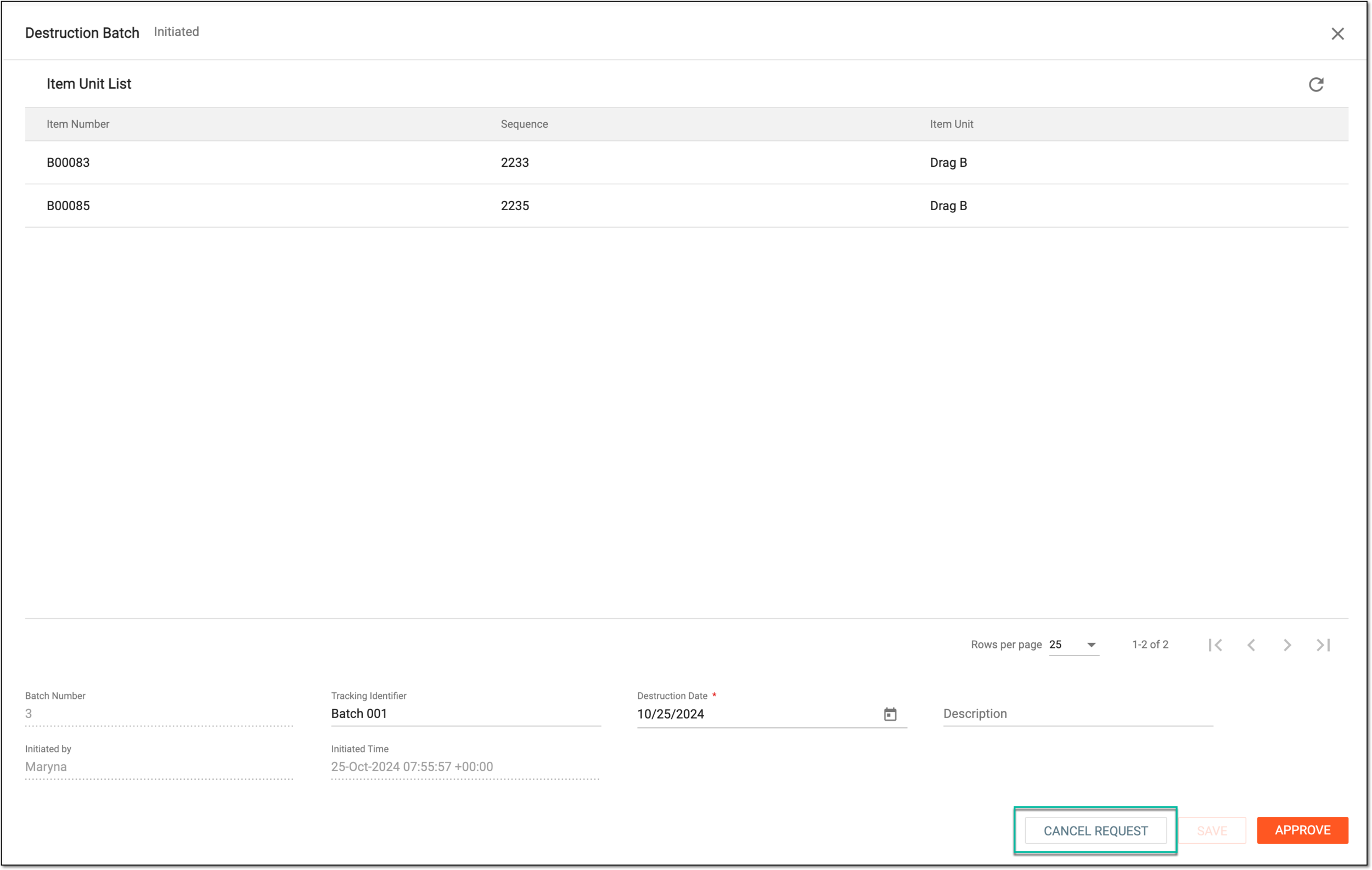Click the Sequence column header
The image size is (1372, 870).
tap(524, 123)
